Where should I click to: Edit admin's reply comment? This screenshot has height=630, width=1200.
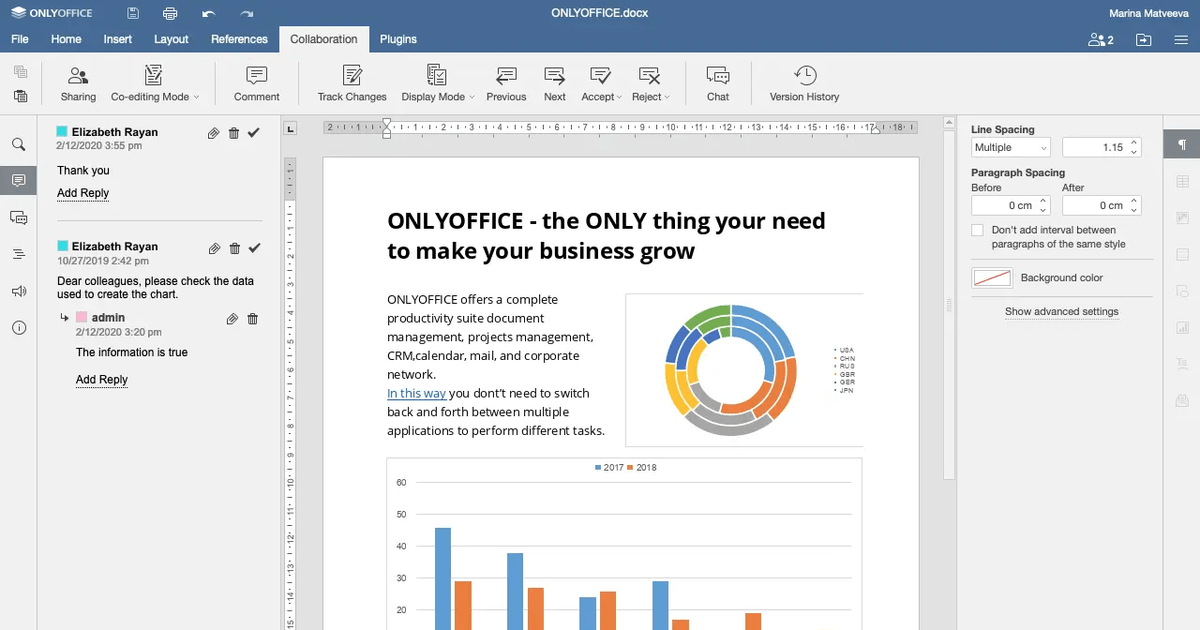pyautogui.click(x=232, y=319)
